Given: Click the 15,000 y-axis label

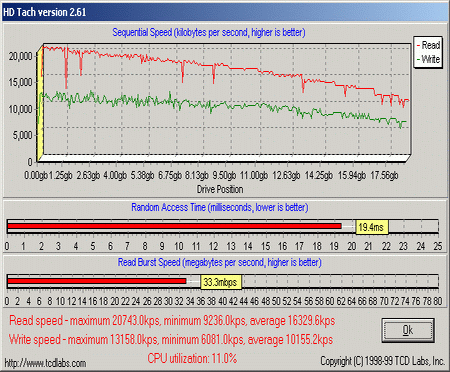Looking at the screenshot, I should tap(20, 82).
